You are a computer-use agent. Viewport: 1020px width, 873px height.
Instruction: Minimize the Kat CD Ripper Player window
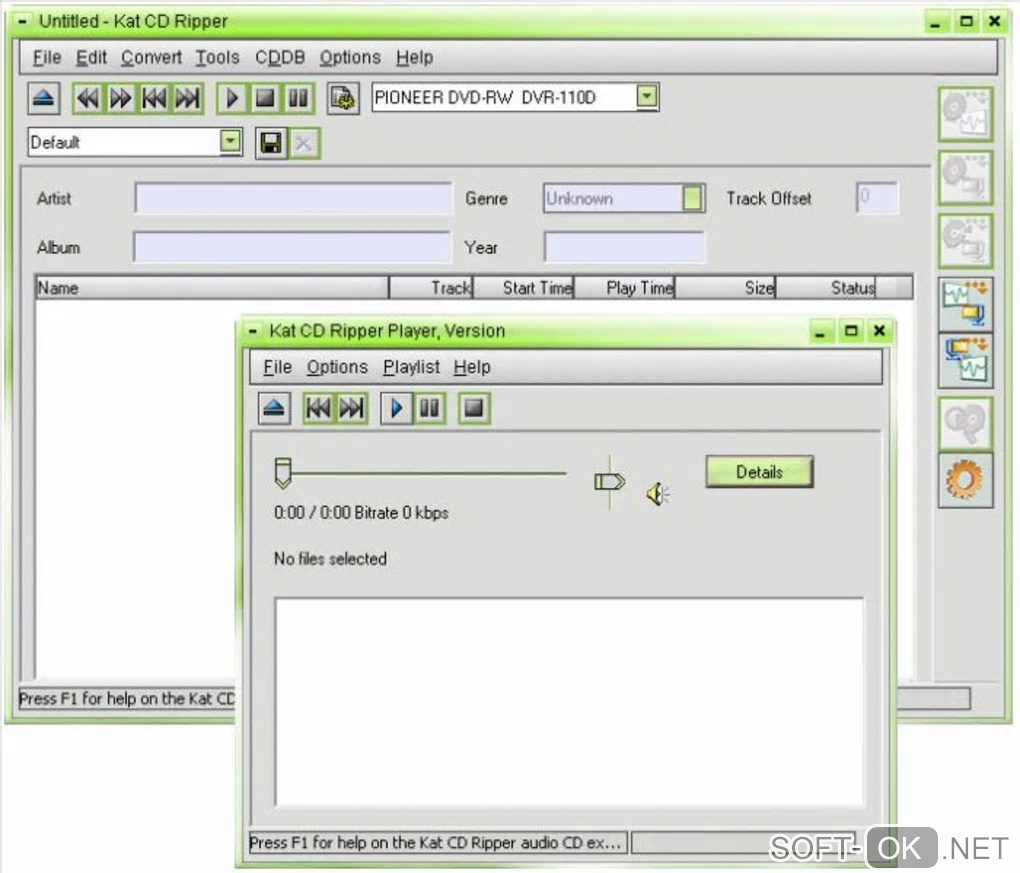point(820,331)
